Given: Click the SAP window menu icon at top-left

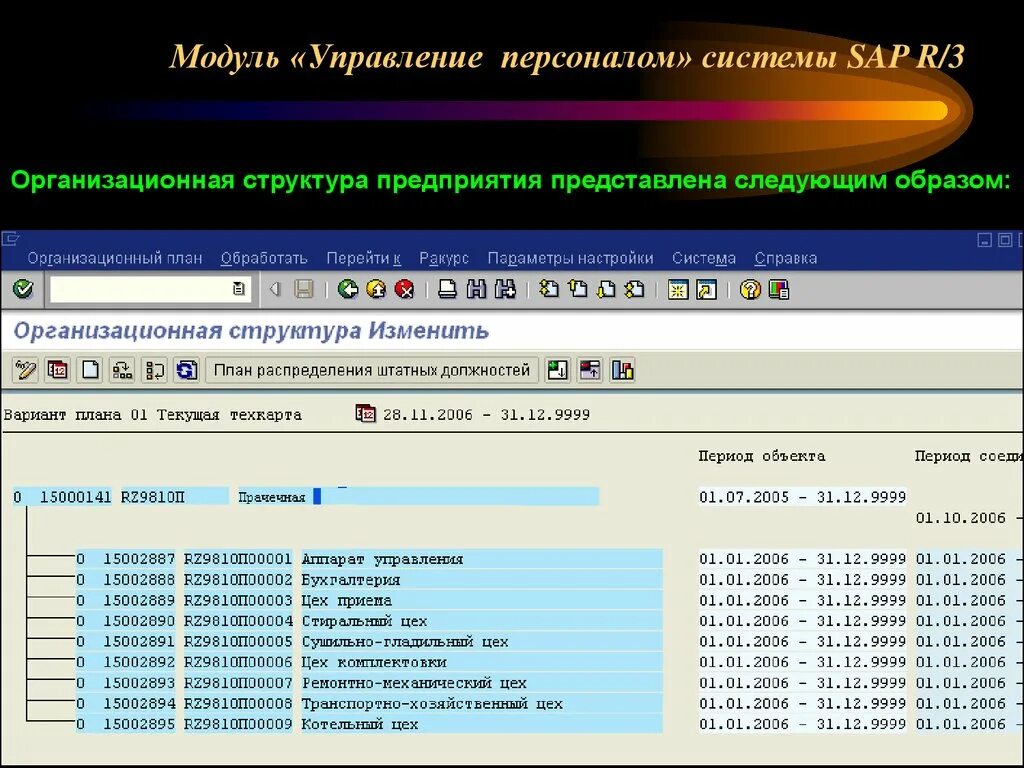Looking at the screenshot, I should tap(10, 238).
